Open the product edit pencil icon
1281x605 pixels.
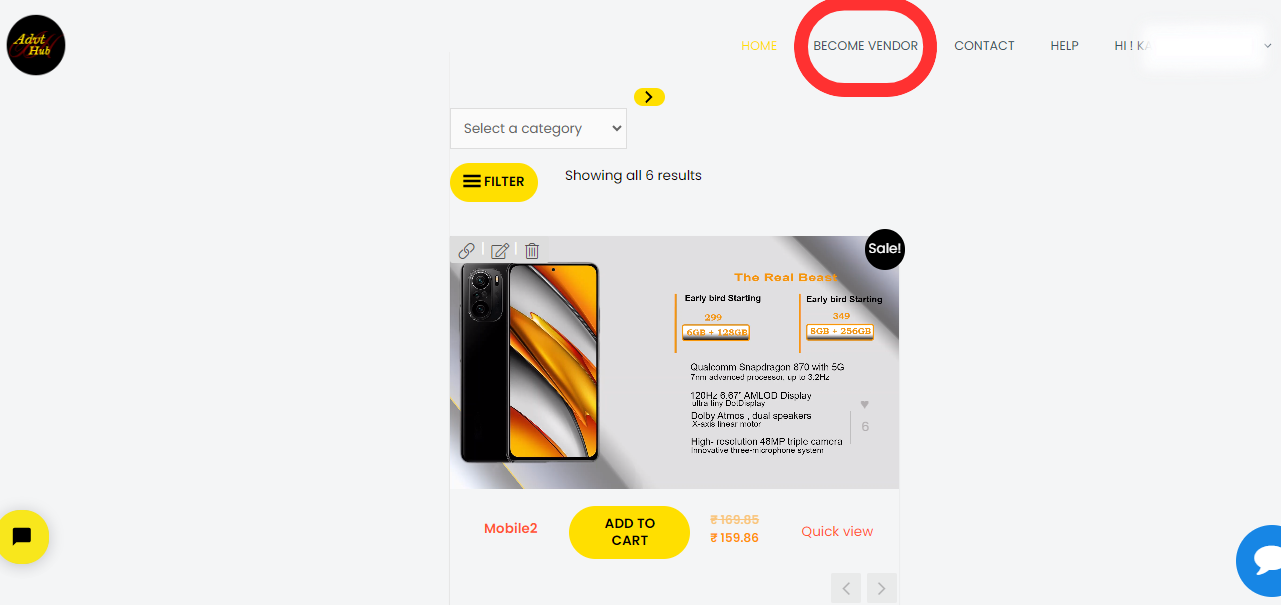click(x=500, y=251)
